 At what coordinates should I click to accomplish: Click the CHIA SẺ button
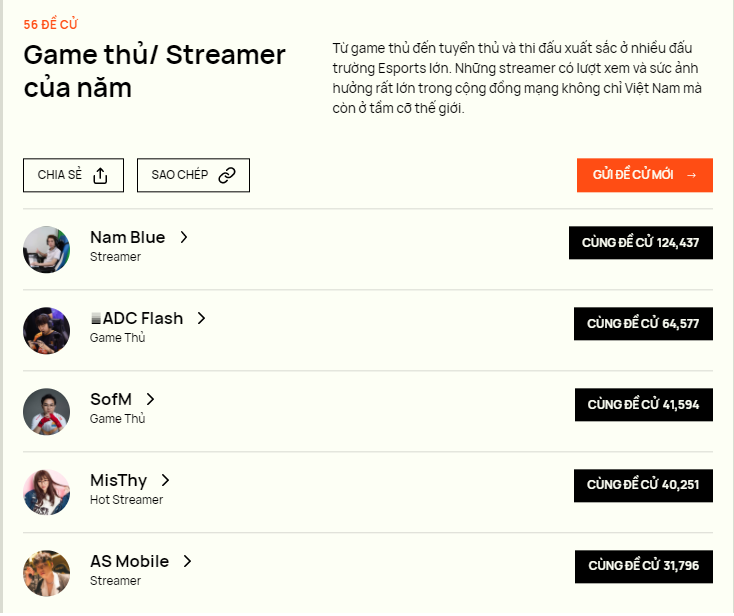point(73,175)
